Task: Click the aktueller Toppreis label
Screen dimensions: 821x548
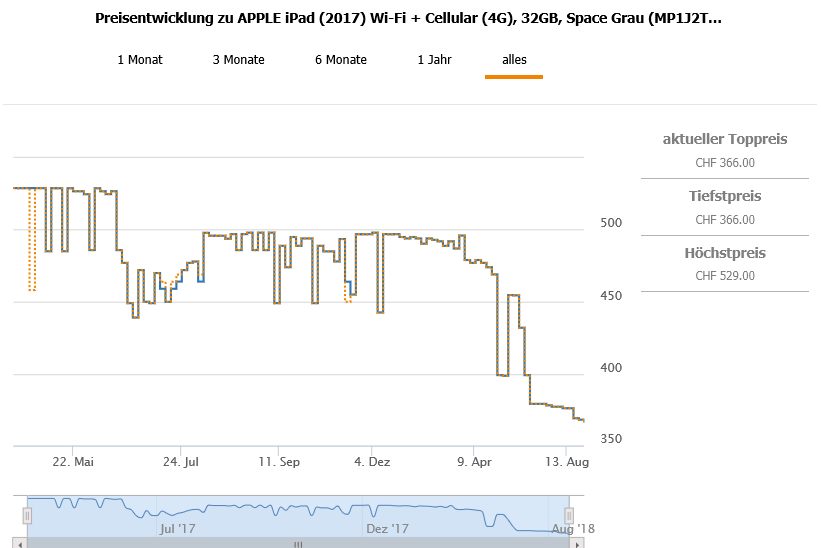Action: click(725, 139)
